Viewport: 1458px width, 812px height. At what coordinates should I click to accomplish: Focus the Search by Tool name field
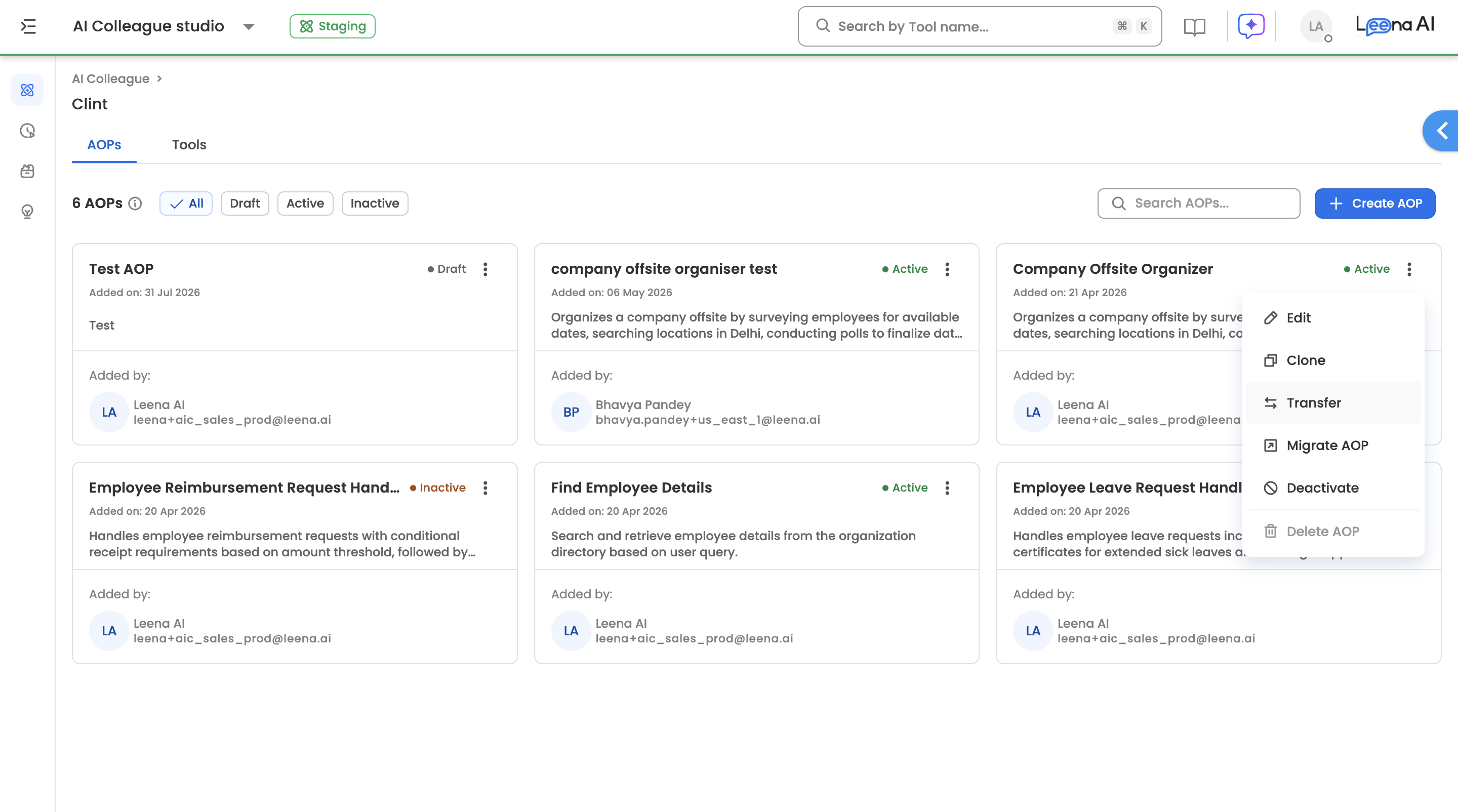click(x=980, y=26)
